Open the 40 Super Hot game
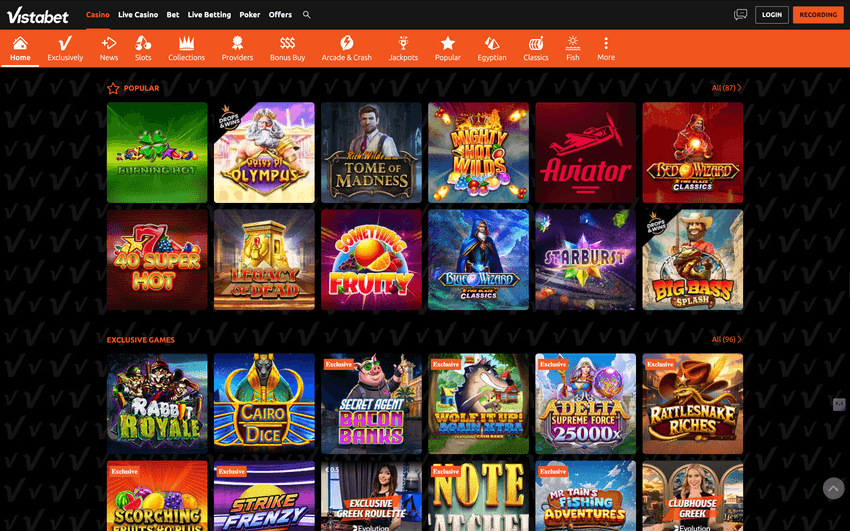The height and width of the screenshot is (531, 850). 157,260
